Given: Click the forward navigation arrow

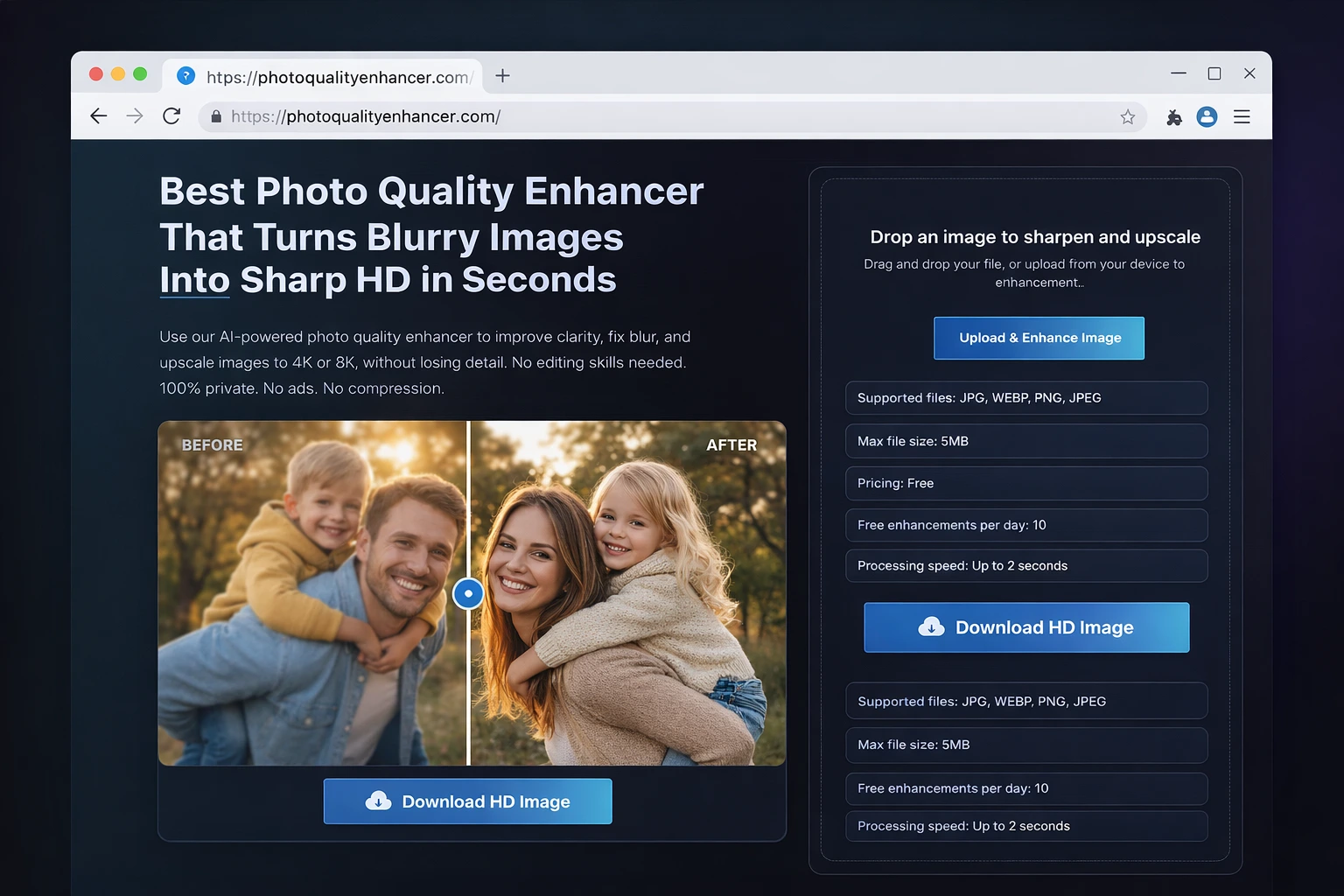Looking at the screenshot, I should coord(135,116).
